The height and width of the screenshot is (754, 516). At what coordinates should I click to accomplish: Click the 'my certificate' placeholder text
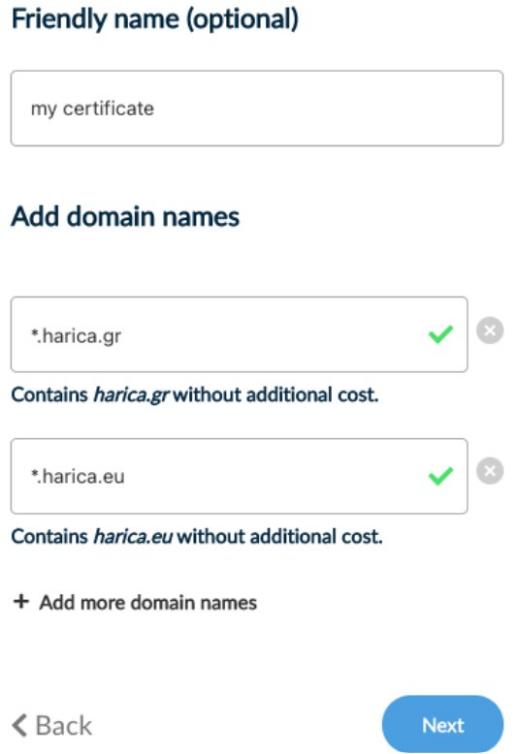[x=92, y=109]
